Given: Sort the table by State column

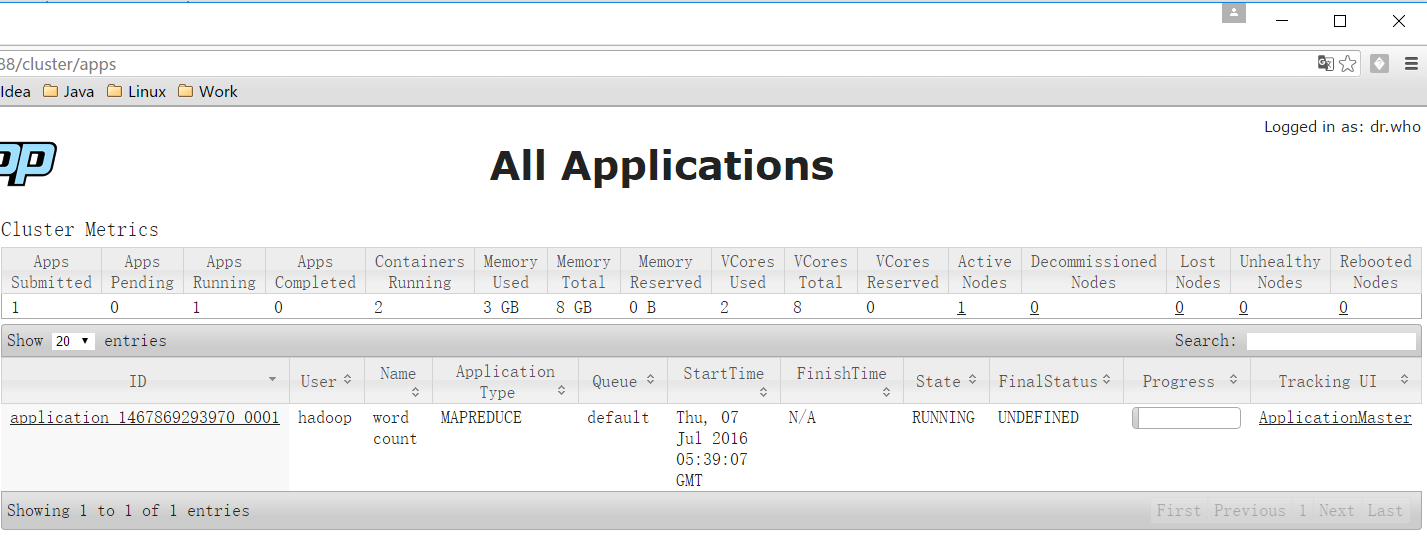Looking at the screenshot, I should coord(946,381).
